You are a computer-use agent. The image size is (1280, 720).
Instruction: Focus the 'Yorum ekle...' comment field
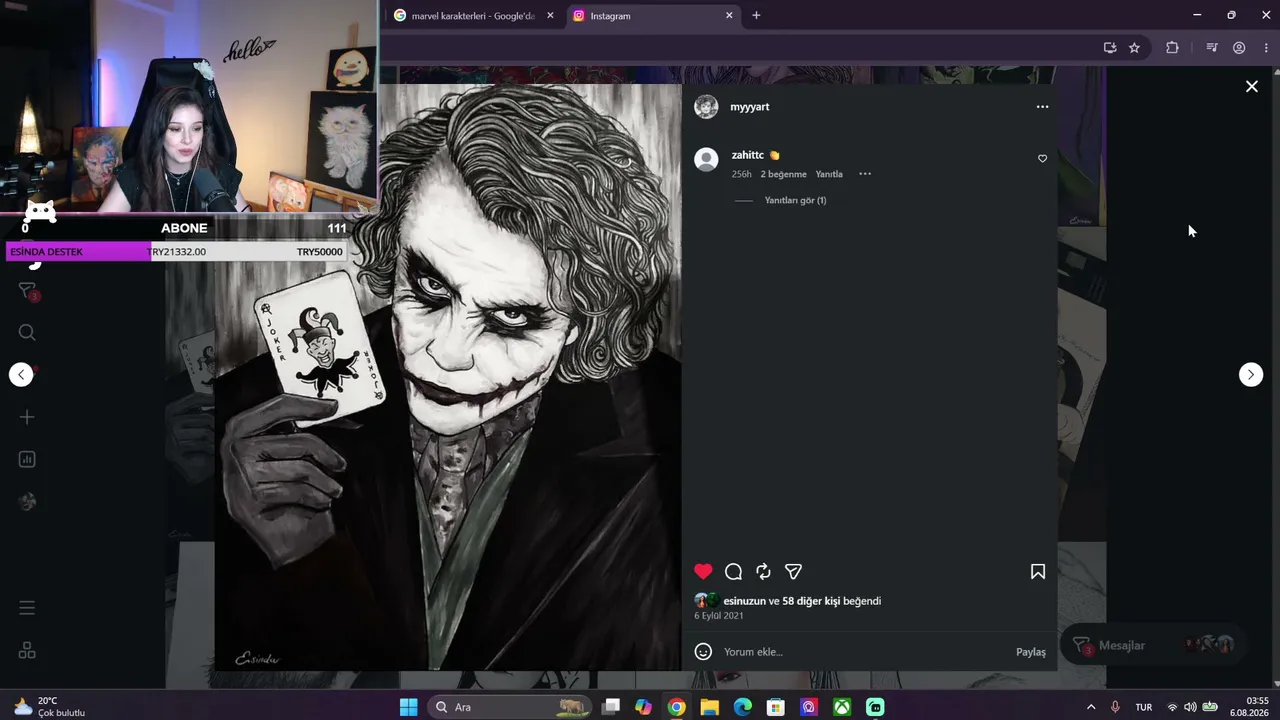[865, 652]
